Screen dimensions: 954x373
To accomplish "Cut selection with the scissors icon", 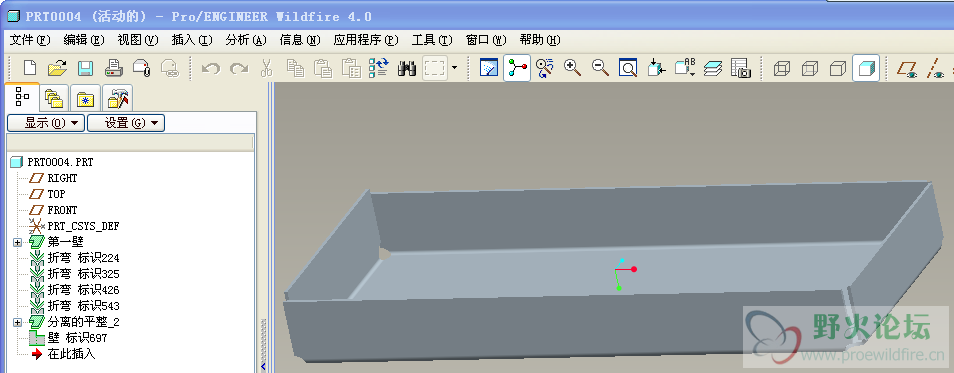I will click(x=266, y=68).
